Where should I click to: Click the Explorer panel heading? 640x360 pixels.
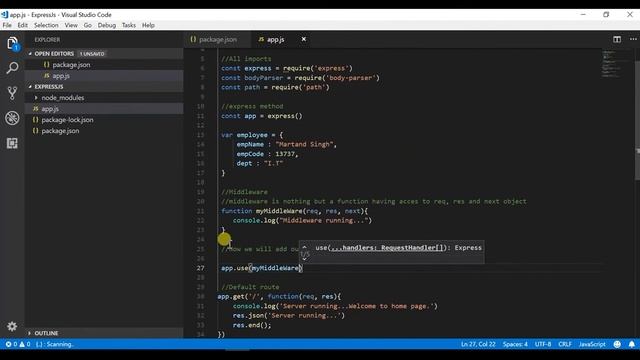click(47, 40)
